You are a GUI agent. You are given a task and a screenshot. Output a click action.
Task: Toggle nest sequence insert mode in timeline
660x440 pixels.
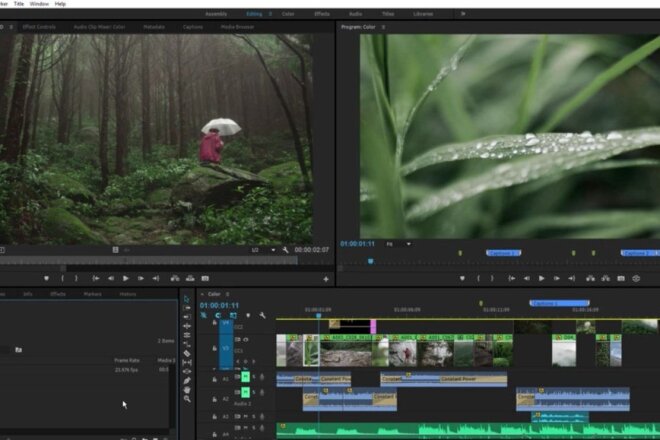click(203, 315)
